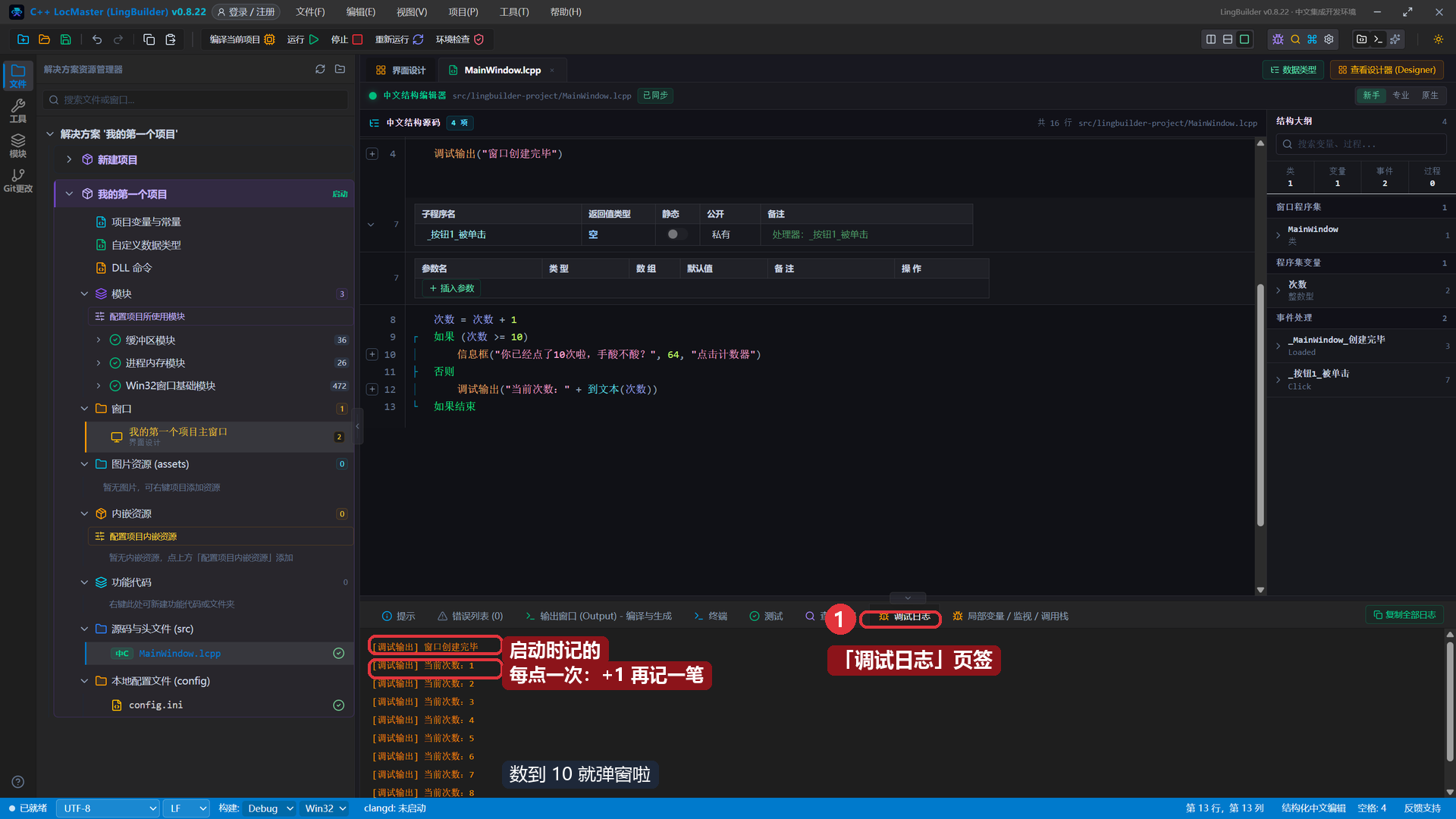Click the open folder toolbar icon
This screenshot has width=1456, height=819.
(x=44, y=39)
